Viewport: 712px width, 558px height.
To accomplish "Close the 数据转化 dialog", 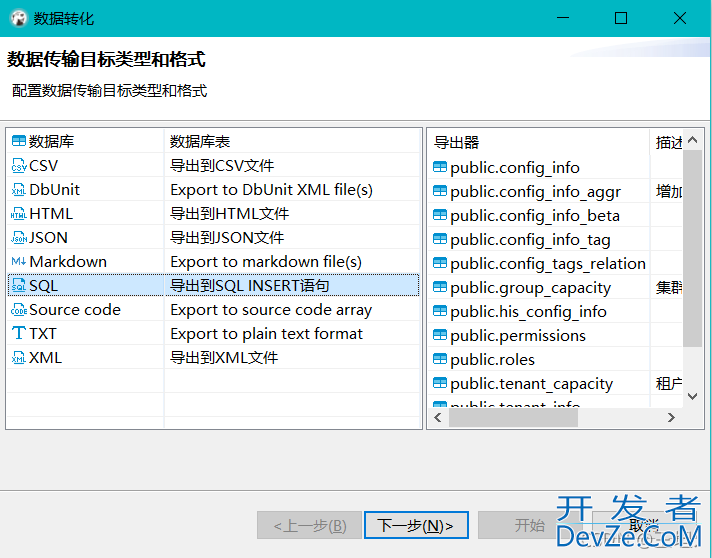I will point(680,18).
